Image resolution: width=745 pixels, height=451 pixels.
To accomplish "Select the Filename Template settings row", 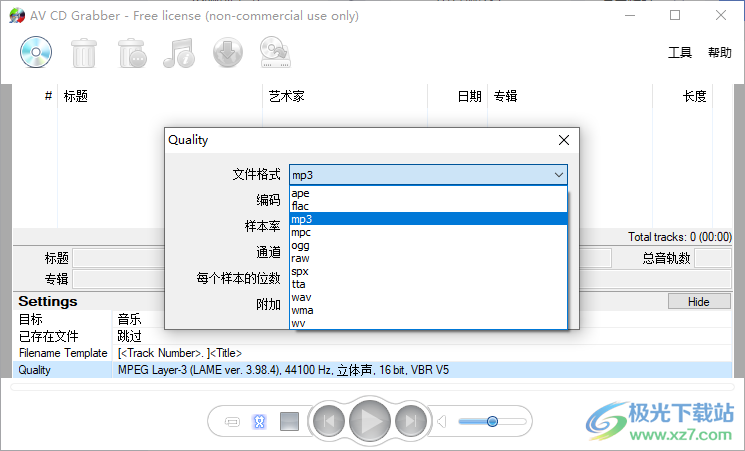I will [372, 353].
